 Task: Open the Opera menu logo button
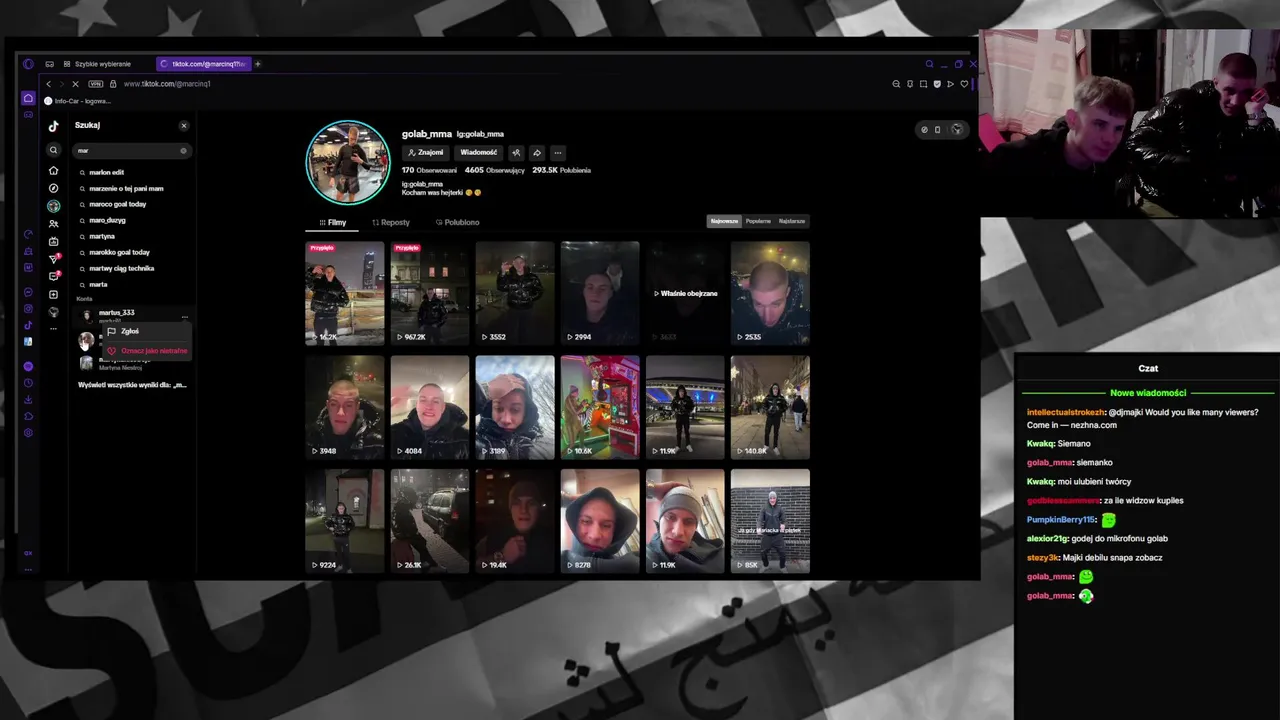(x=28, y=64)
